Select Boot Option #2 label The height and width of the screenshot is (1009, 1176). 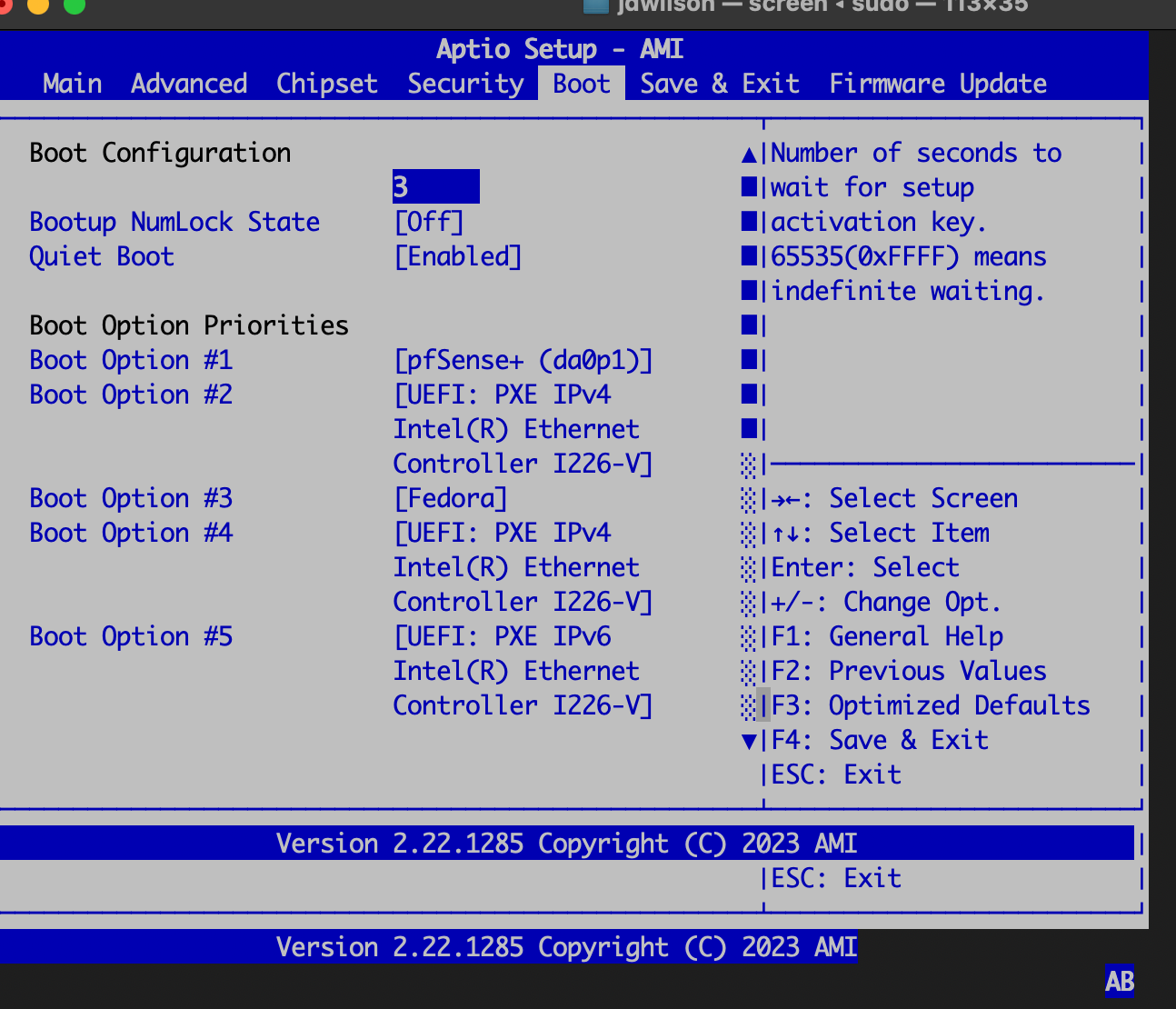click(x=131, y=395)
